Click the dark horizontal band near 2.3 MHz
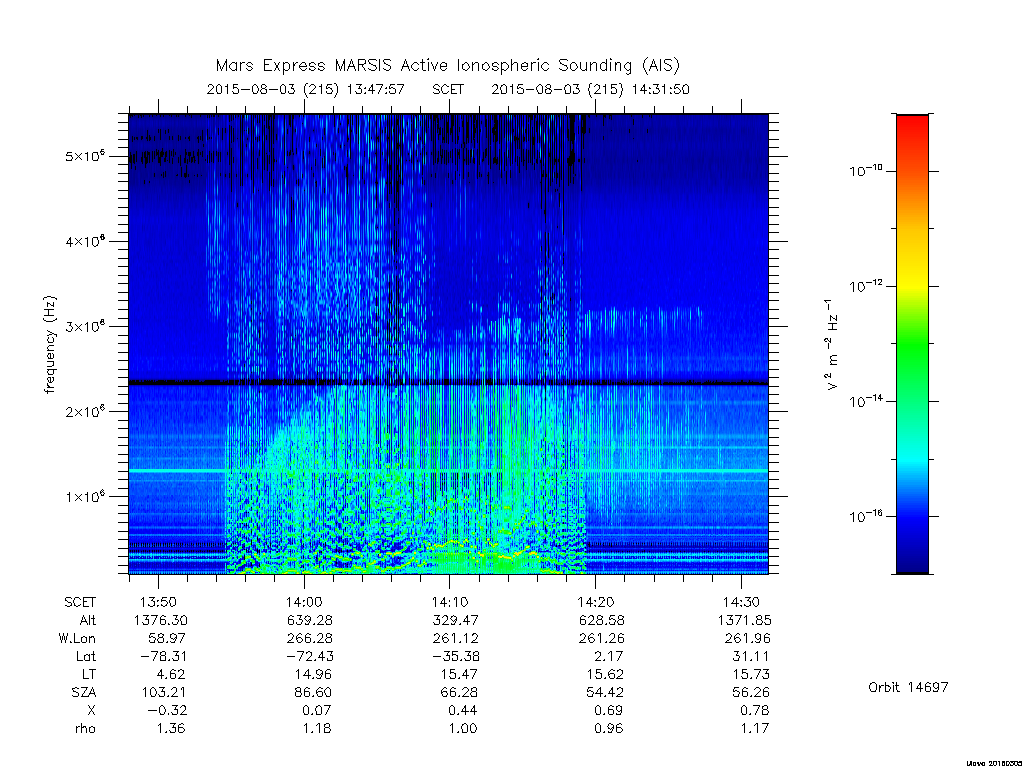1024x768 pixels. point(448,382)
